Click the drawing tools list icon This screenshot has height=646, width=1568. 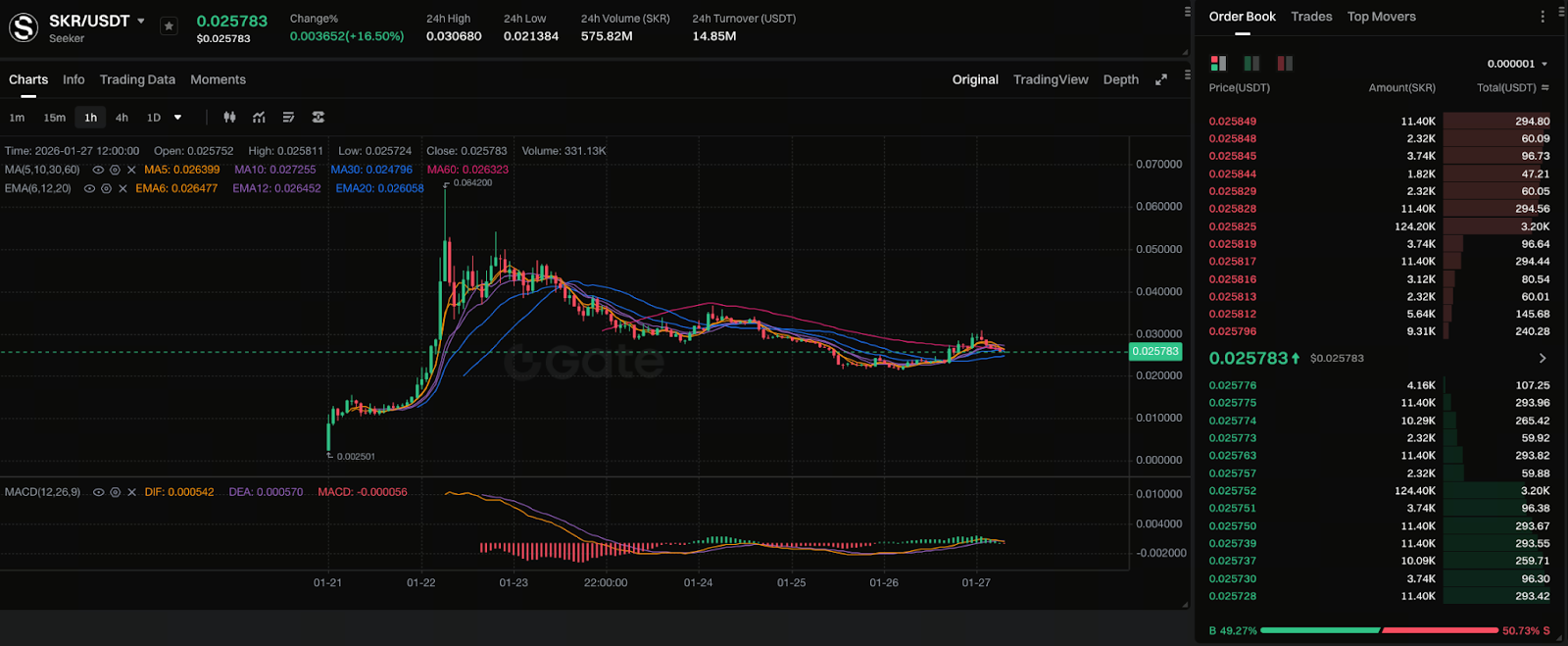click(288, 118)
